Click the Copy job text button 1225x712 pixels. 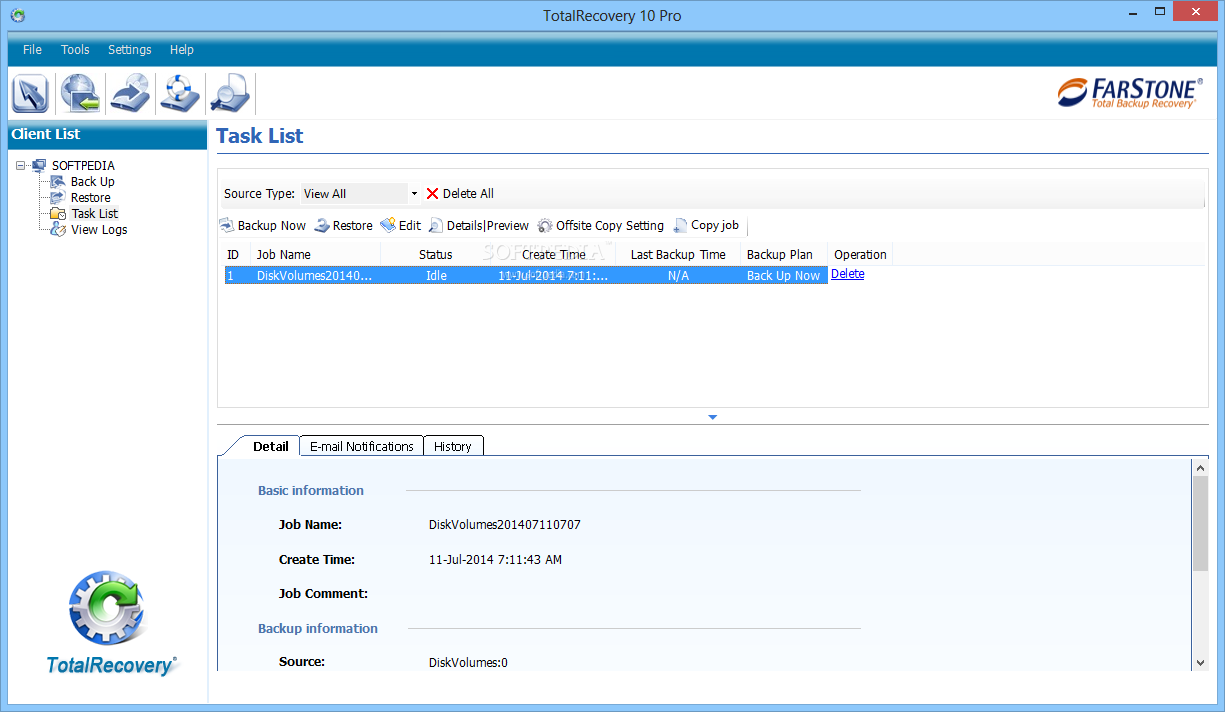click(x=715, y=225)
